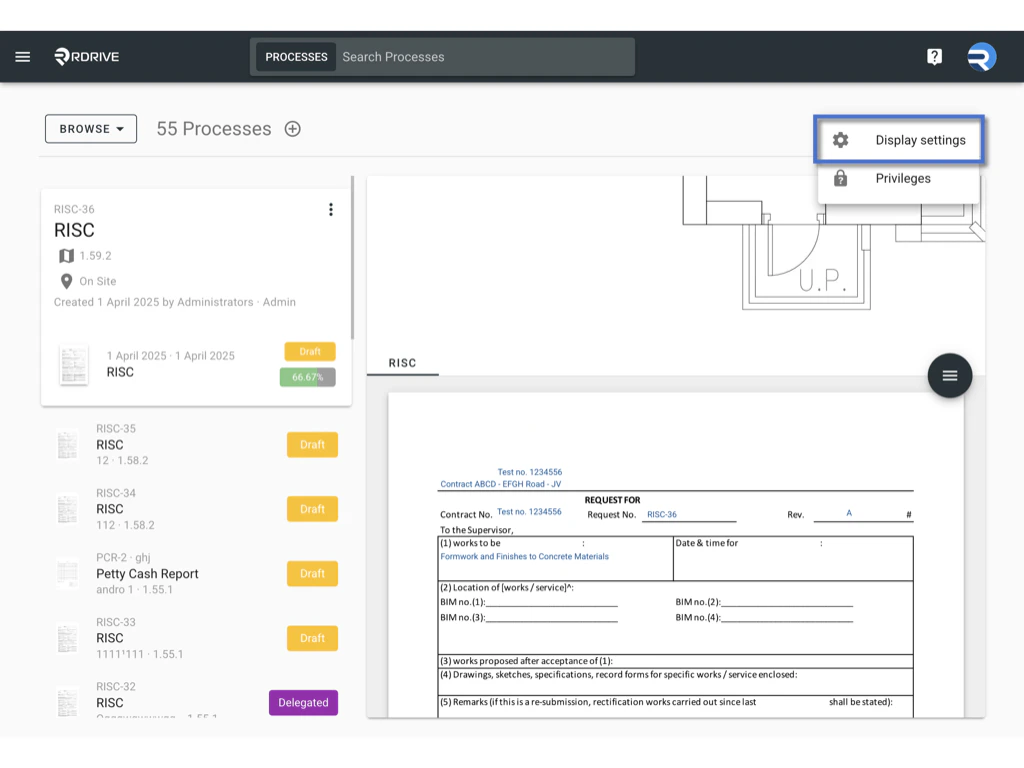Click the 'RISC-36' Request No. value
The width and height of the screenshot is (1024, 768).
[x=662, y=515]
